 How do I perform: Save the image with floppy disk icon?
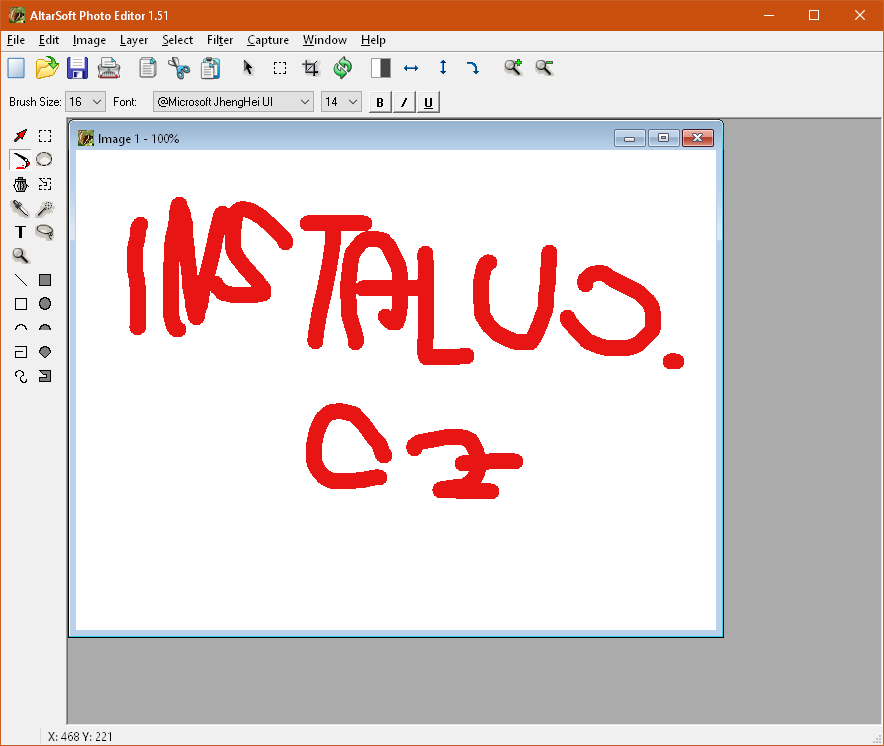click(77, 68)
